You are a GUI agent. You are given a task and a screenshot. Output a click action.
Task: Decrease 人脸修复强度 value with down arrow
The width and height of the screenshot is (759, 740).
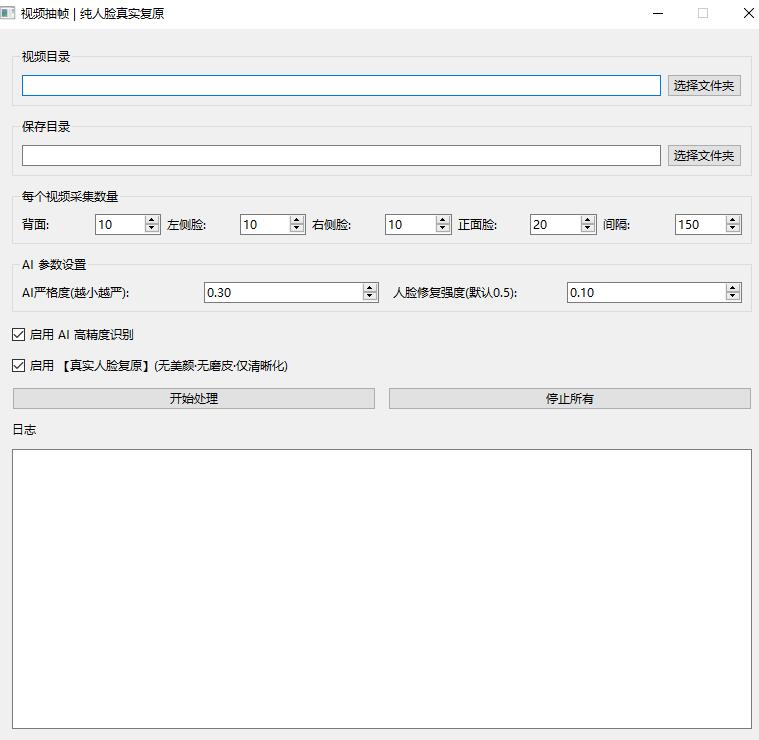[x=733, y=297]
